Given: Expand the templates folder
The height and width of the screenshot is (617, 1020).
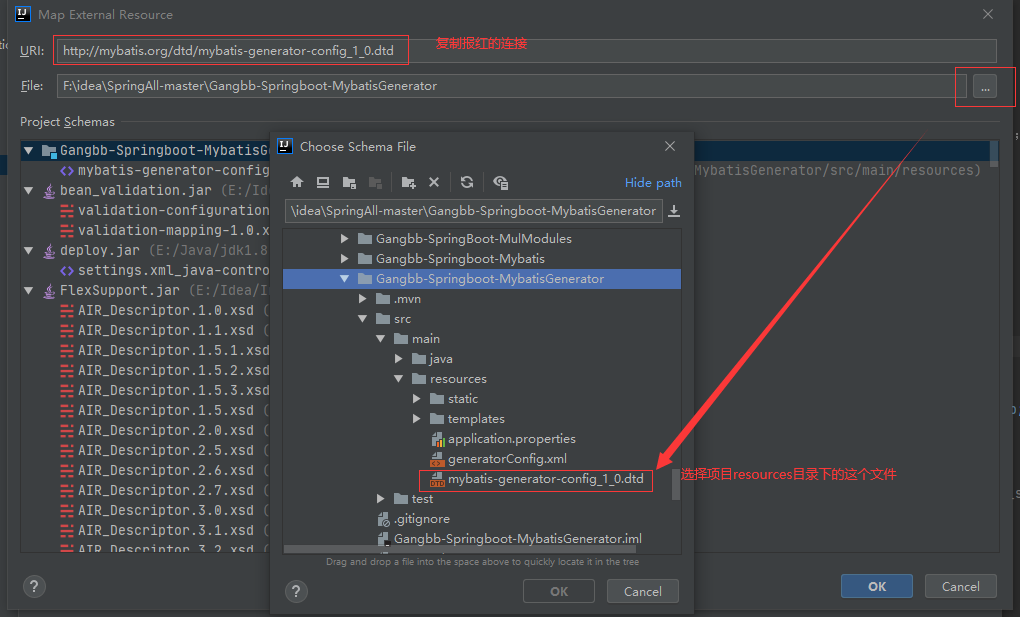Looking at the screenshot, I should point(416,418).
